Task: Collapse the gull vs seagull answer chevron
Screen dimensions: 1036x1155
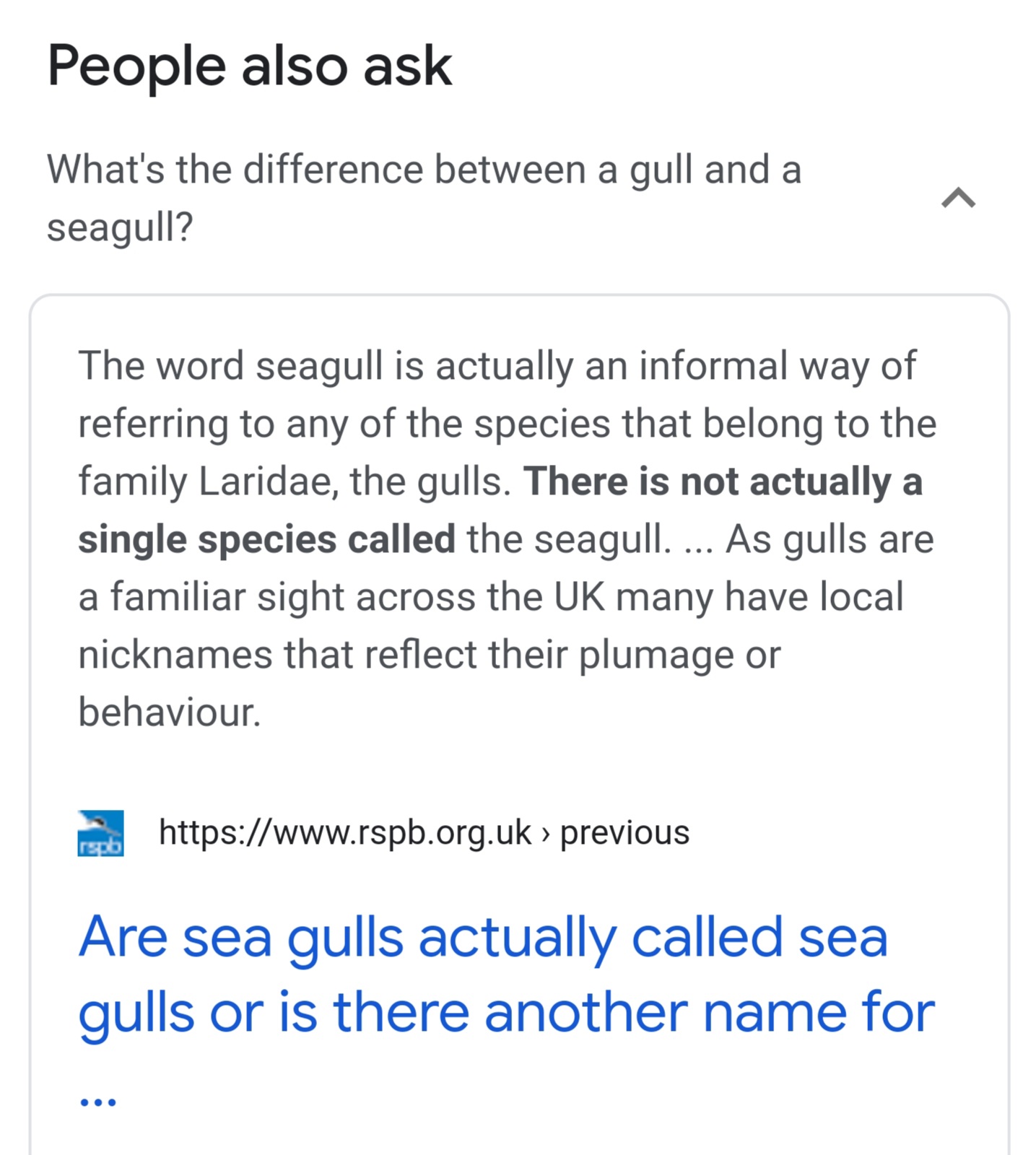Action: 958,198
